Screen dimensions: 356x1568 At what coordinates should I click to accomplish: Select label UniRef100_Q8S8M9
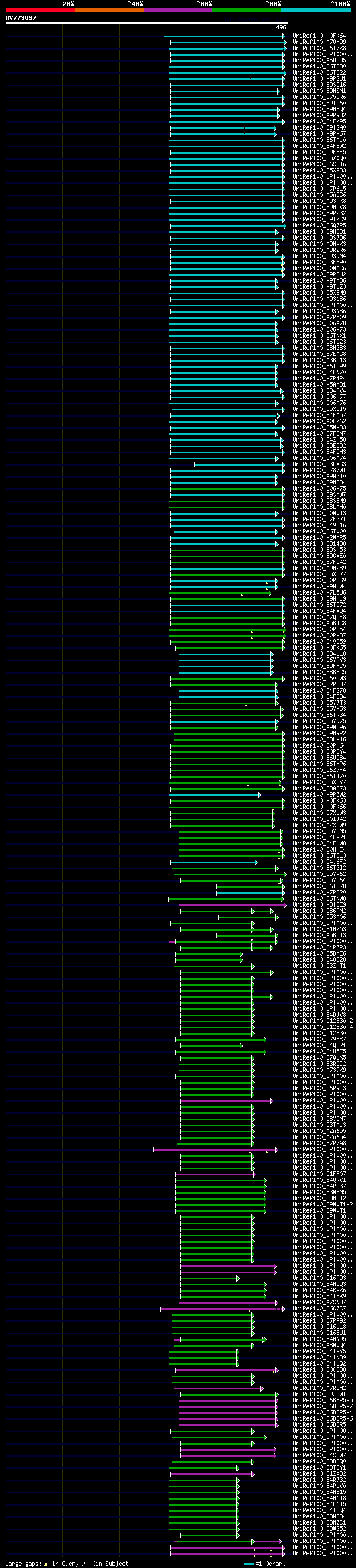pyautogui.click(x=319, y=501)
